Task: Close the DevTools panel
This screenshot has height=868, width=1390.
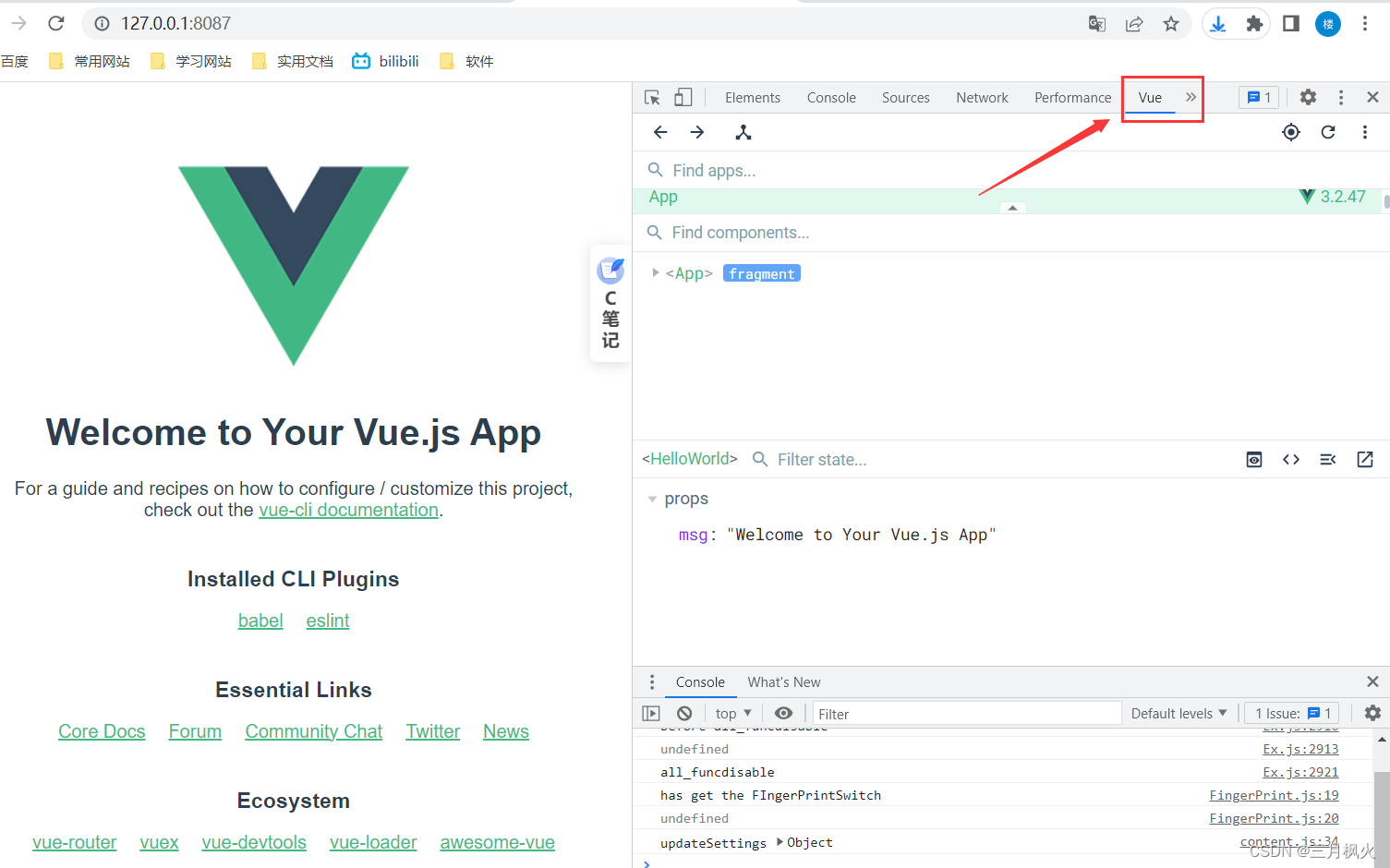Action: pos(1372,97)
